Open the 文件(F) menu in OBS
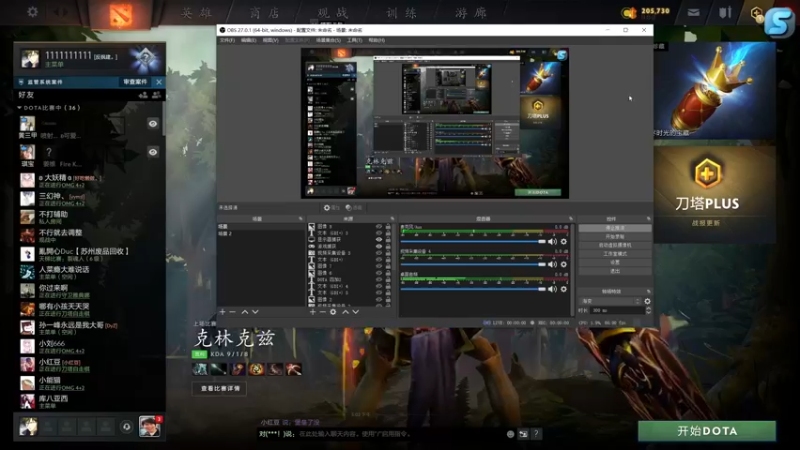This screenshot has width=800, height=450. pos(228,40)
